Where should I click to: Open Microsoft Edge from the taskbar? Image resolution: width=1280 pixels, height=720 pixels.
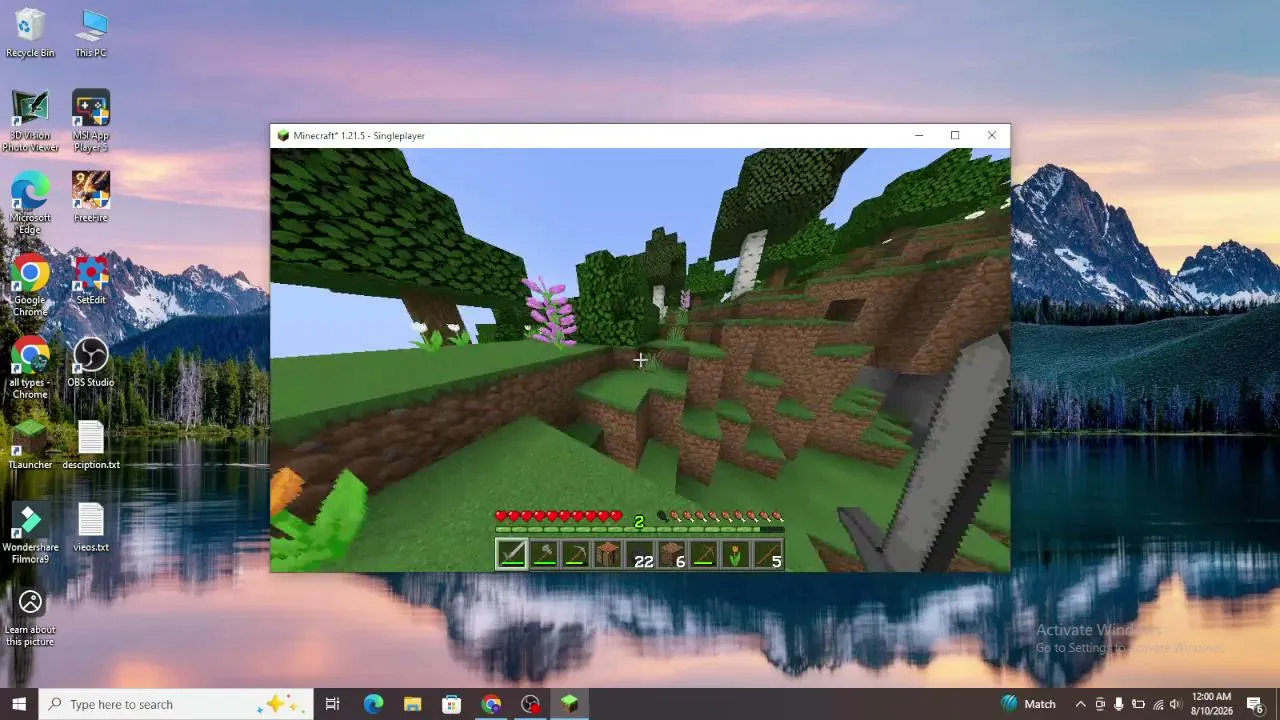373,704
